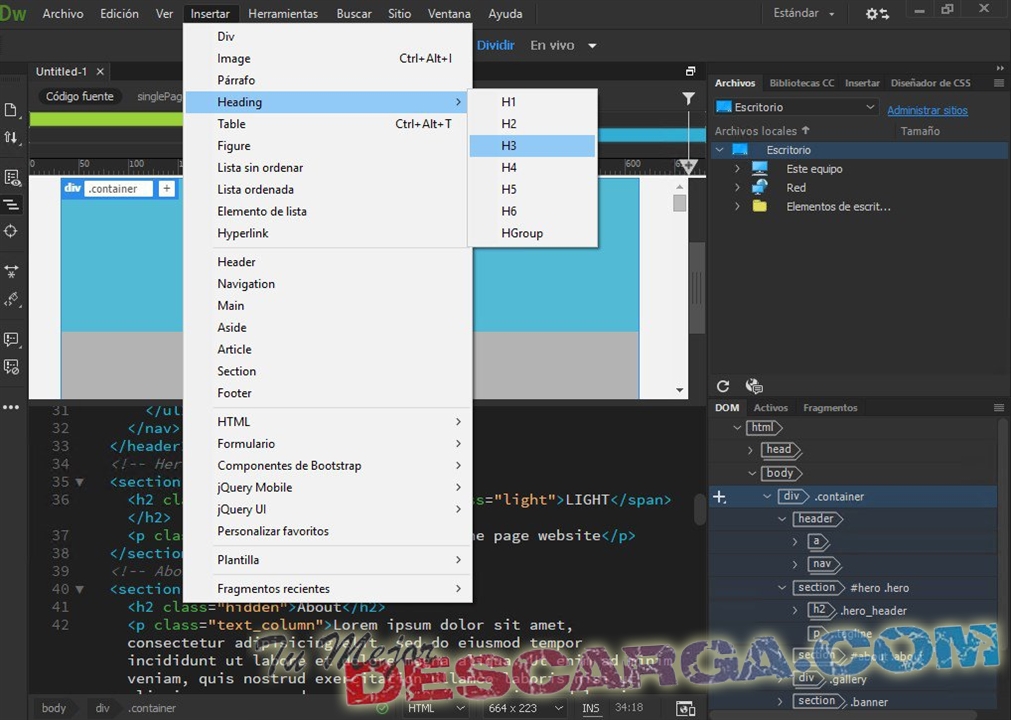Expand the nav node in DOM

795,565
